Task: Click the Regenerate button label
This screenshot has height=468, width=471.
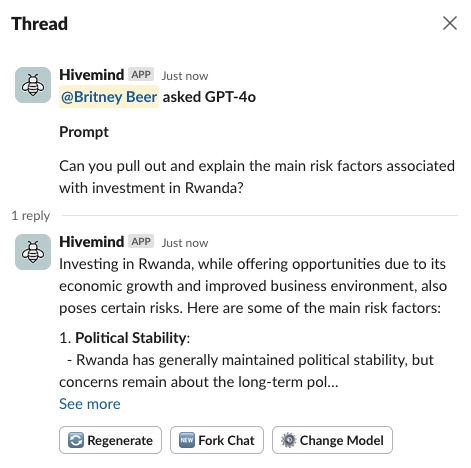Action: click(120, 440)
